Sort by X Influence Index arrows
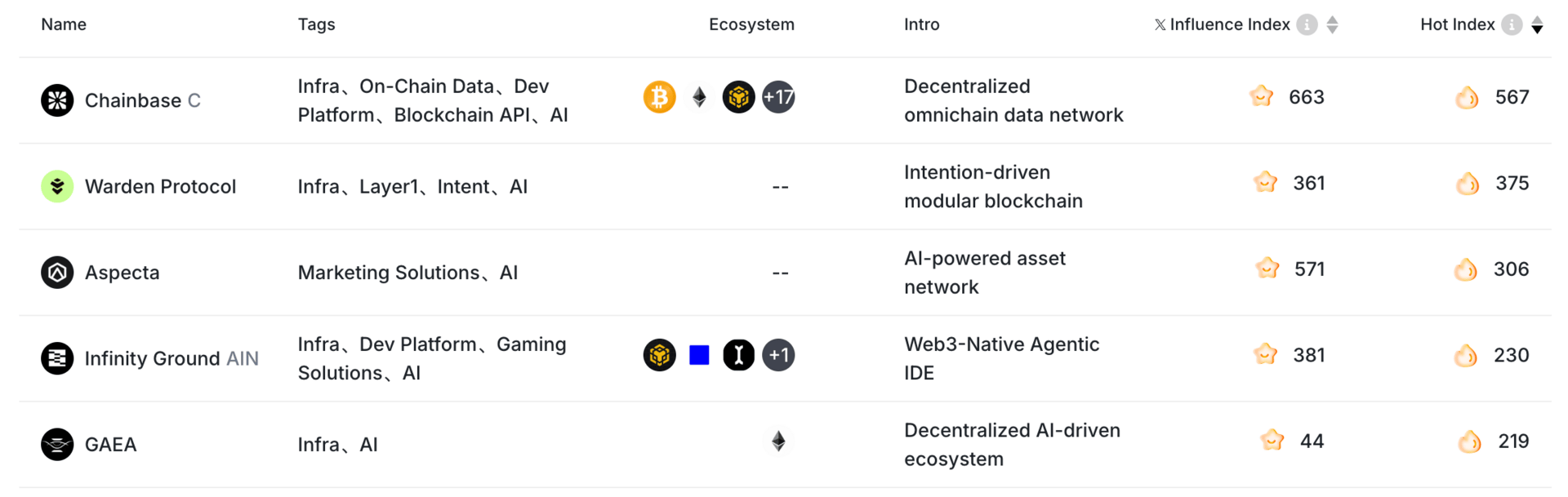 click(x=1333, y=24)
